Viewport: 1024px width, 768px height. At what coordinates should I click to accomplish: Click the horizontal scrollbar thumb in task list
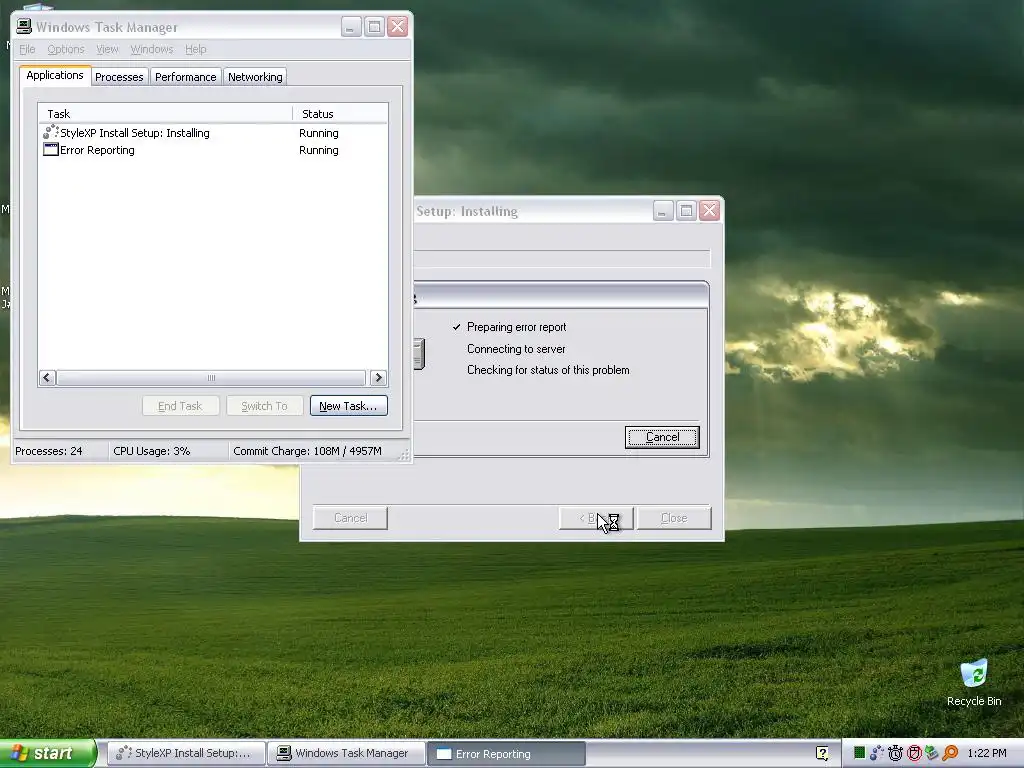click(x=211, y=377)
